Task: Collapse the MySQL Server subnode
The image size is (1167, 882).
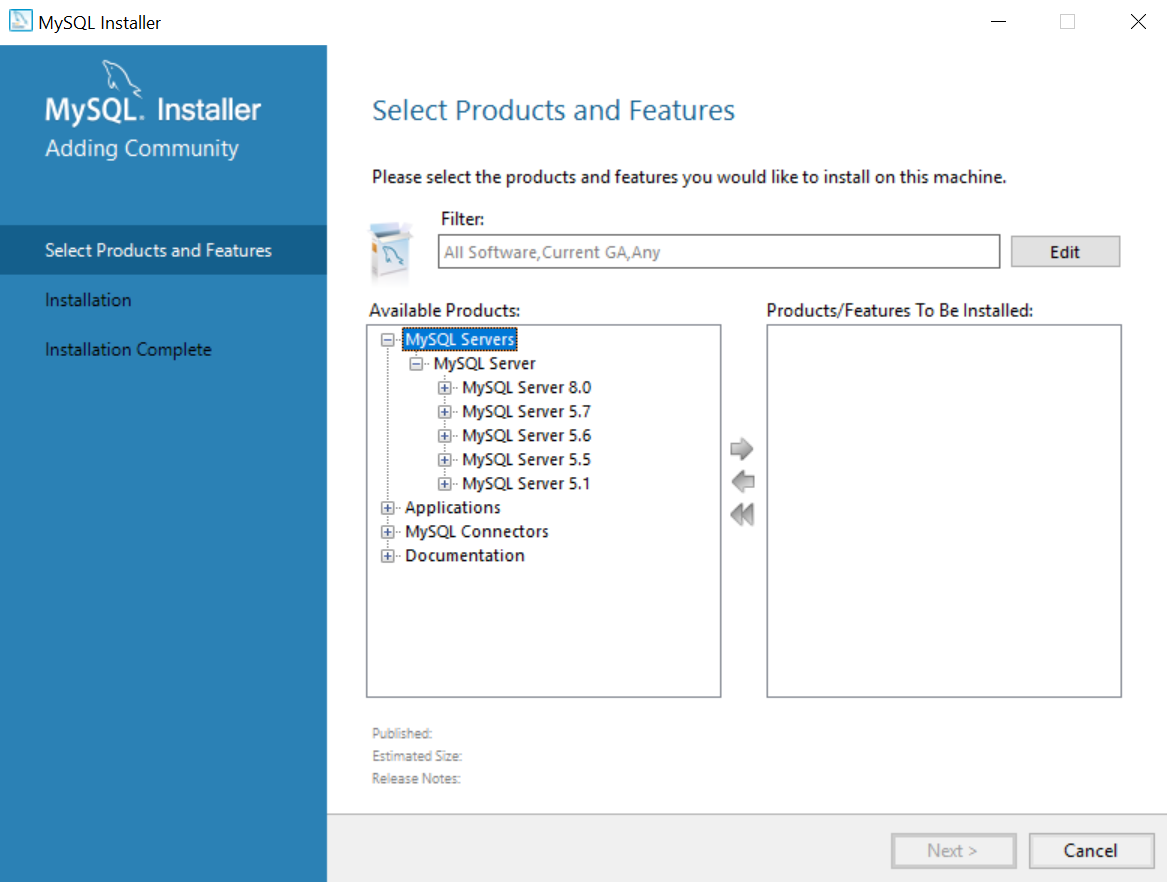Action: point(416,364)
